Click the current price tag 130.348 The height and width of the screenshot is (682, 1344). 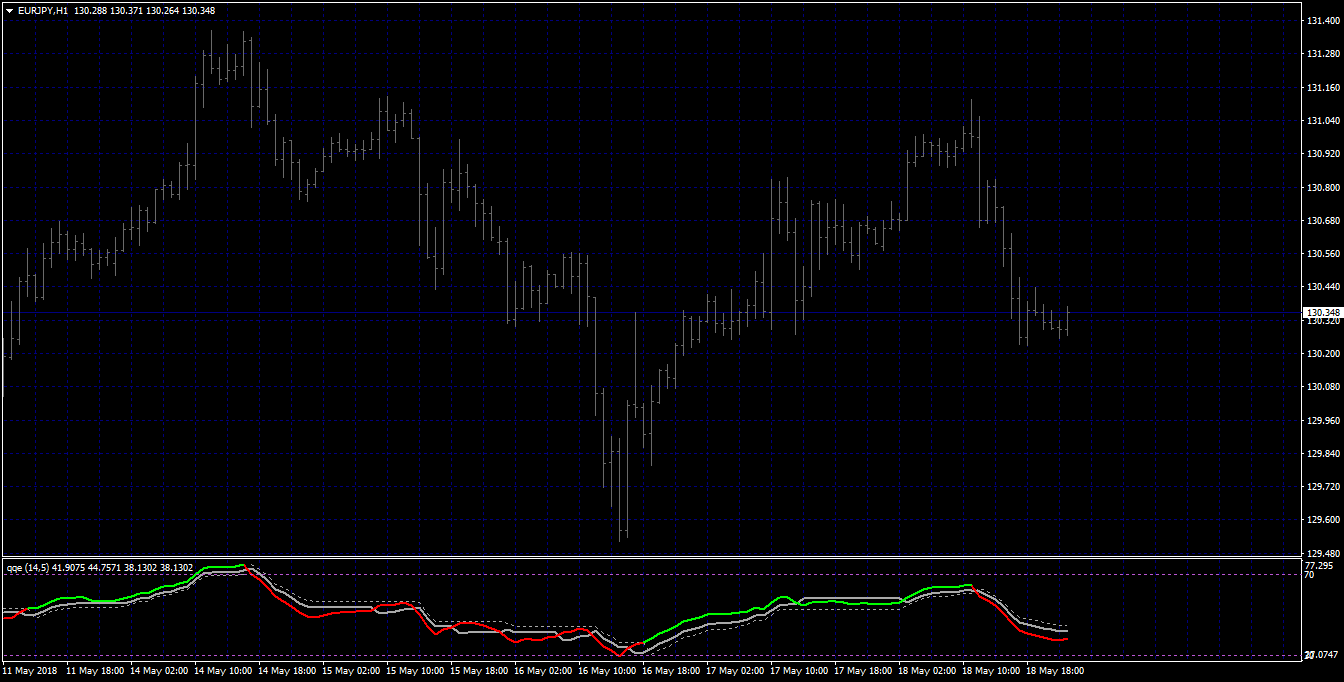point(1322,312)
